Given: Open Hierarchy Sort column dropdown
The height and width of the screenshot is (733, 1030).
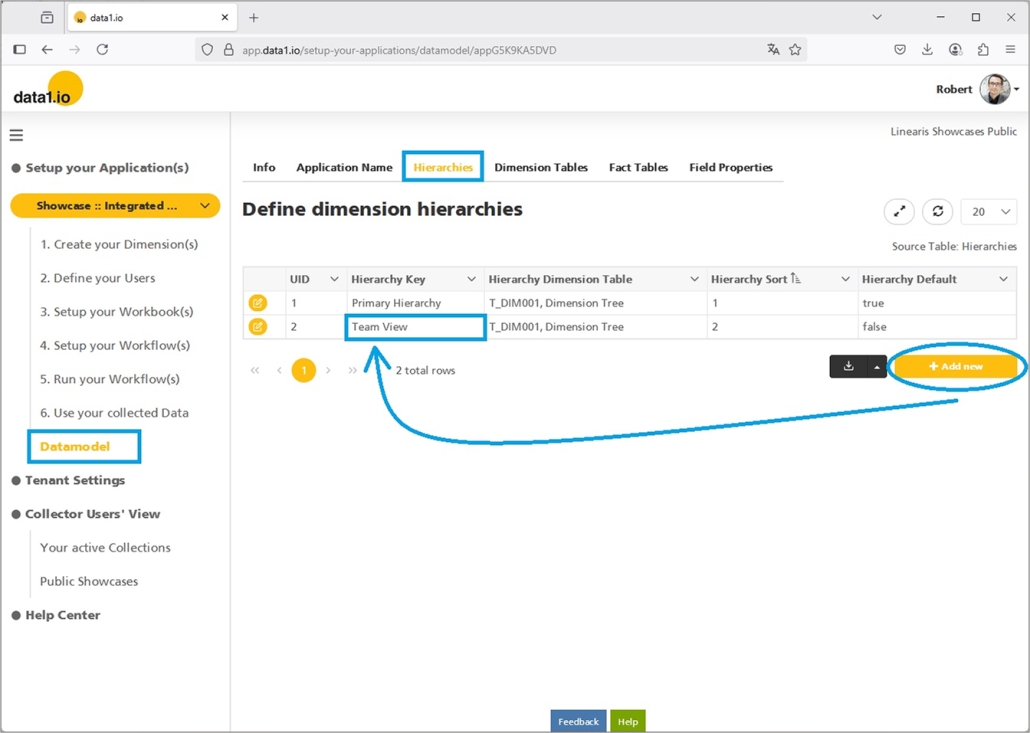Looking at the screenshot, I should coord(845,279).
